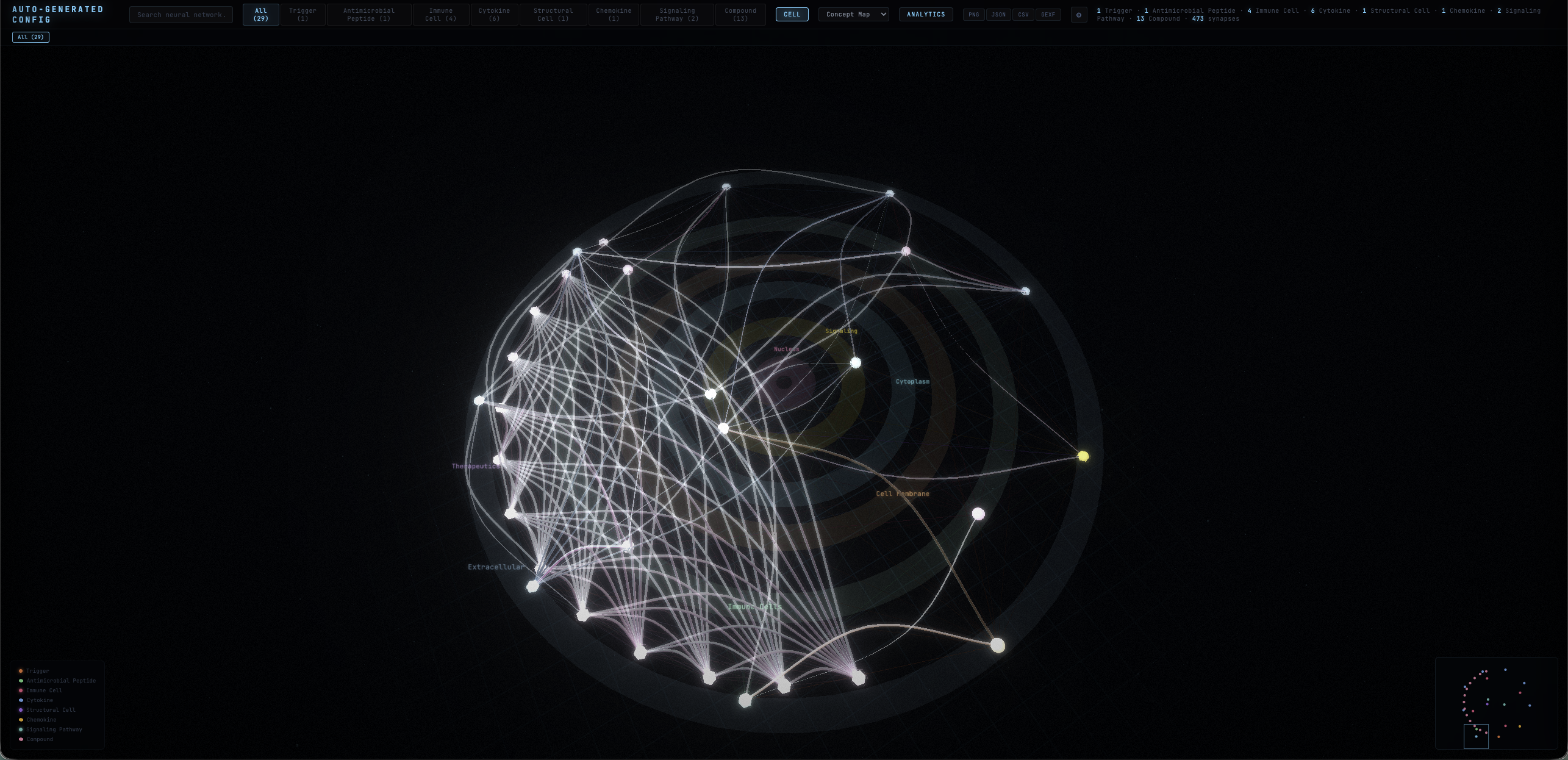Image resolution: width=1568 pixels, height=760 pixels.
Task: Show All (29) nodes filter tab
Action: (260, 15)
